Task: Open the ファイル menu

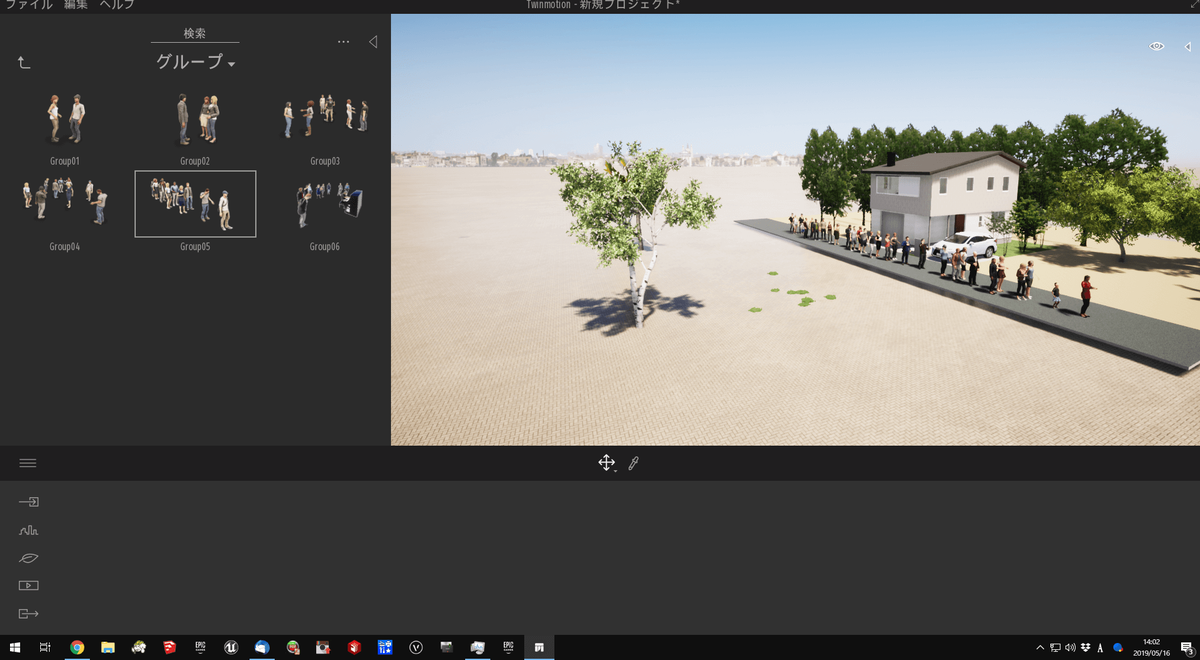Action: coord(29,5)
